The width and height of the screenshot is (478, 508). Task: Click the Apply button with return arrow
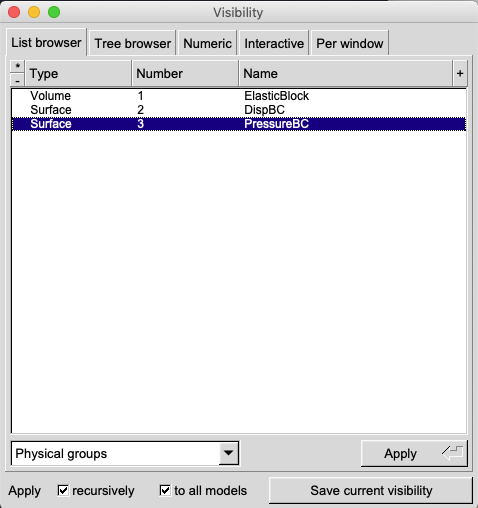414,453
